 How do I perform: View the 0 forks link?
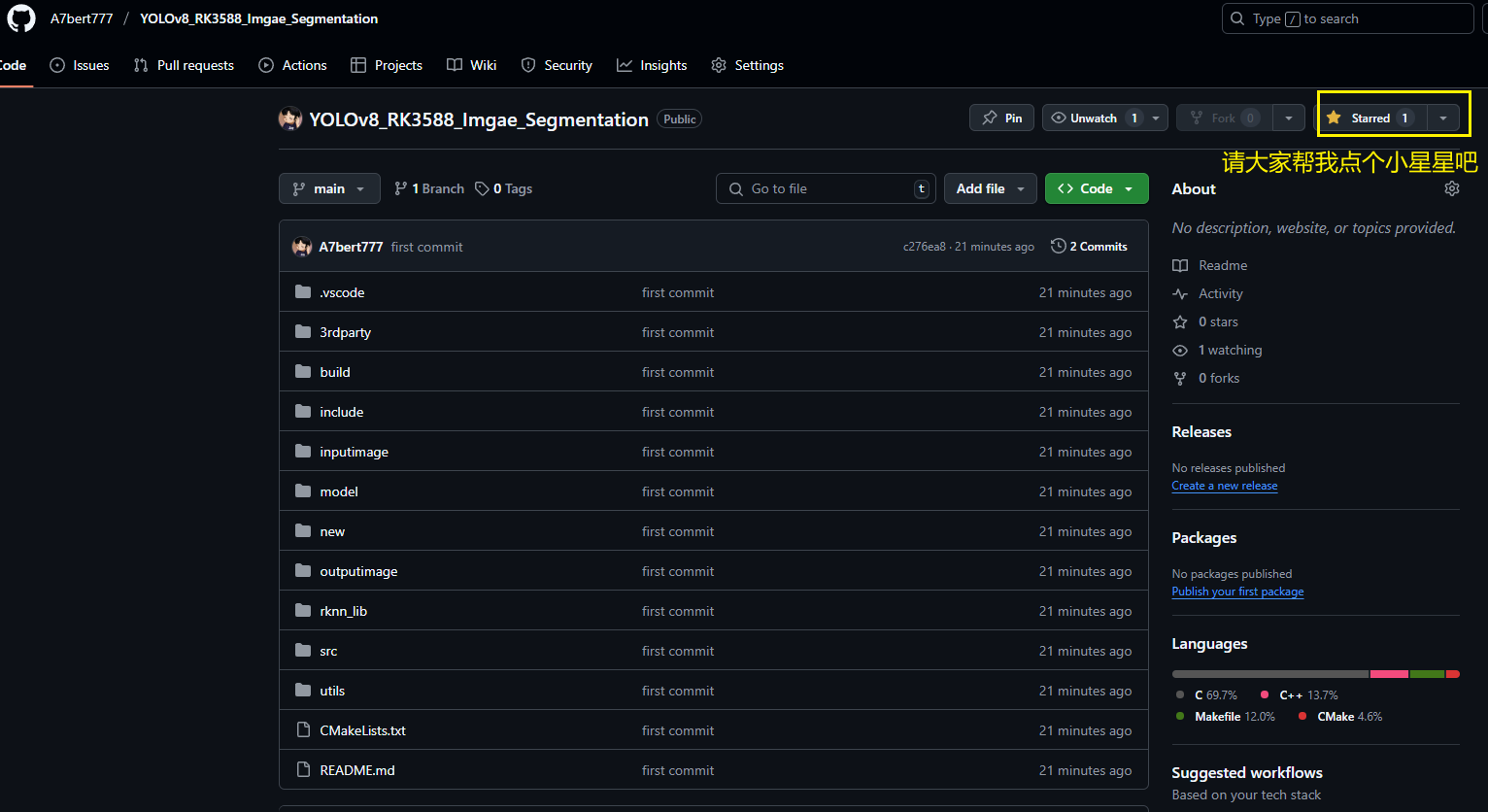tap(1205, 378)
